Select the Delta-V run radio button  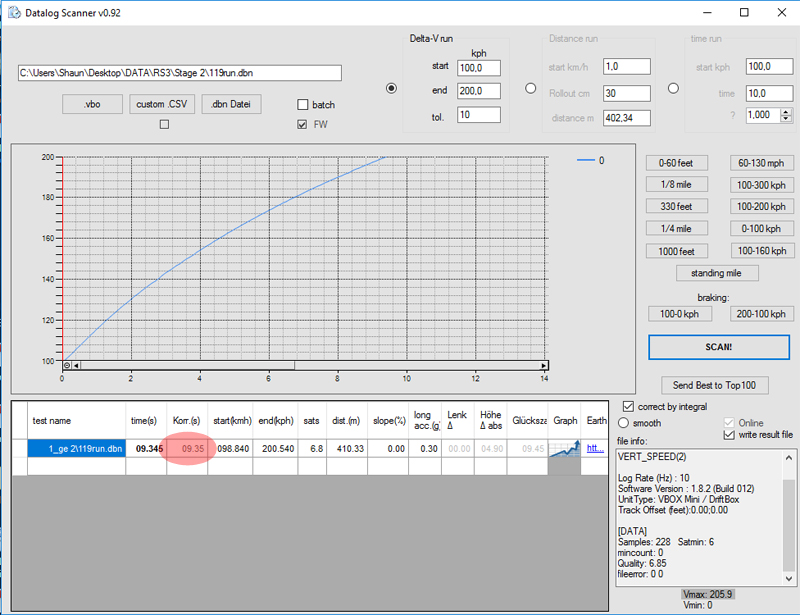coord(391,88)
